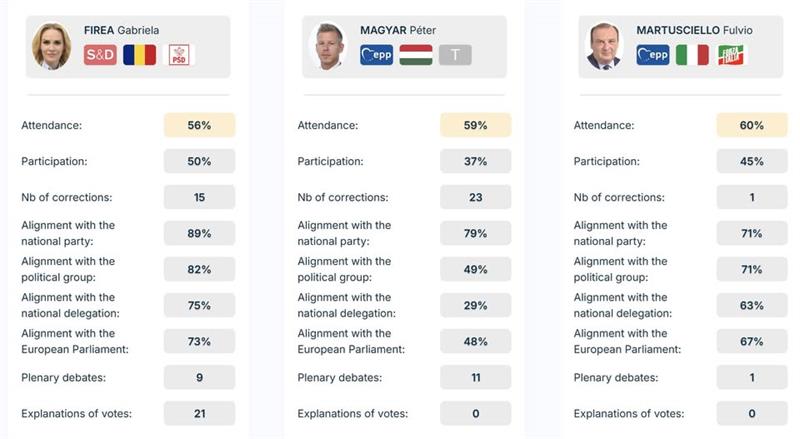
Task: Click the MARTUSCIELLO Fulvio name link
Action: click(694, 30)
